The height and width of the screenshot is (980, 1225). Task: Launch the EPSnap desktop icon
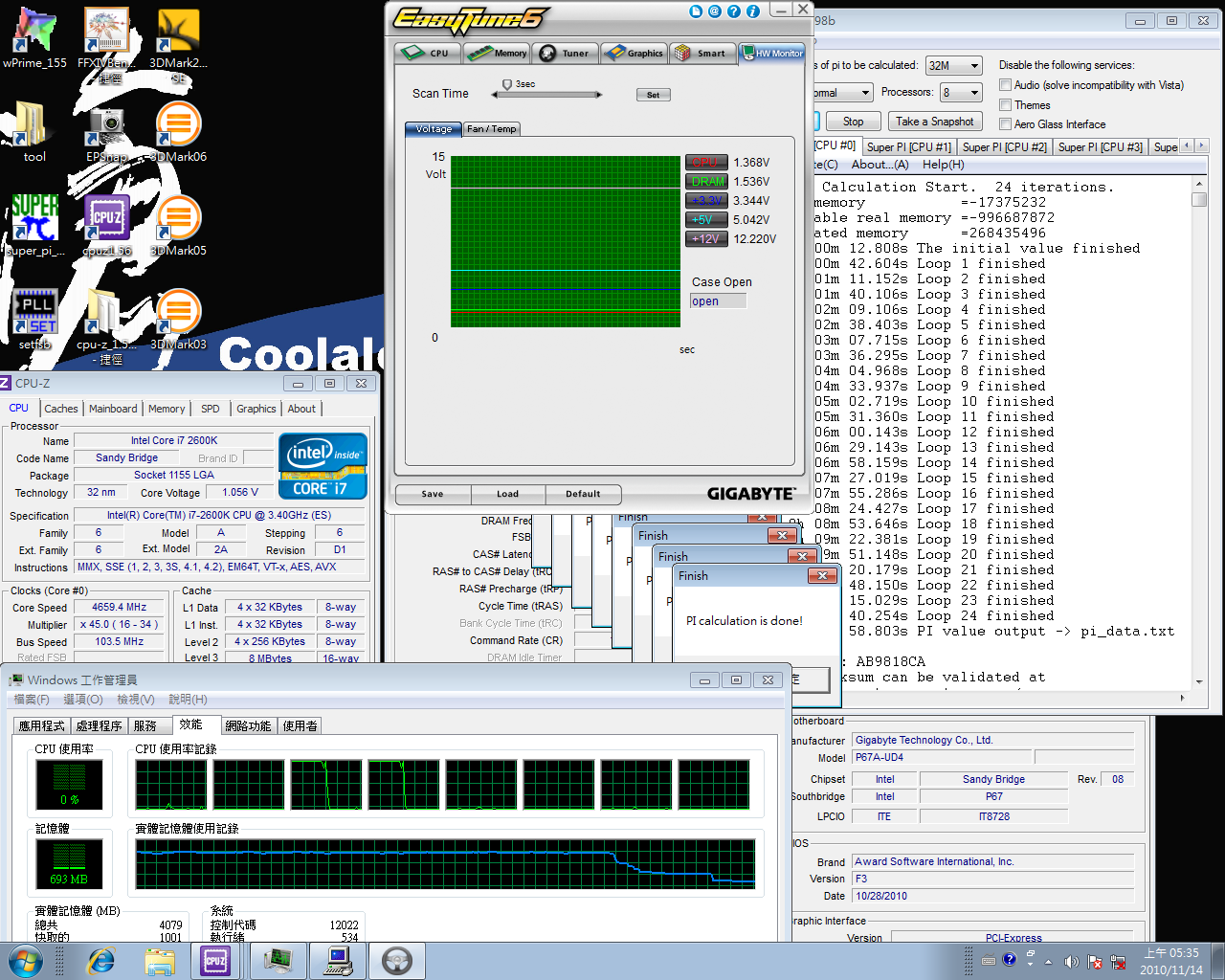106,129
